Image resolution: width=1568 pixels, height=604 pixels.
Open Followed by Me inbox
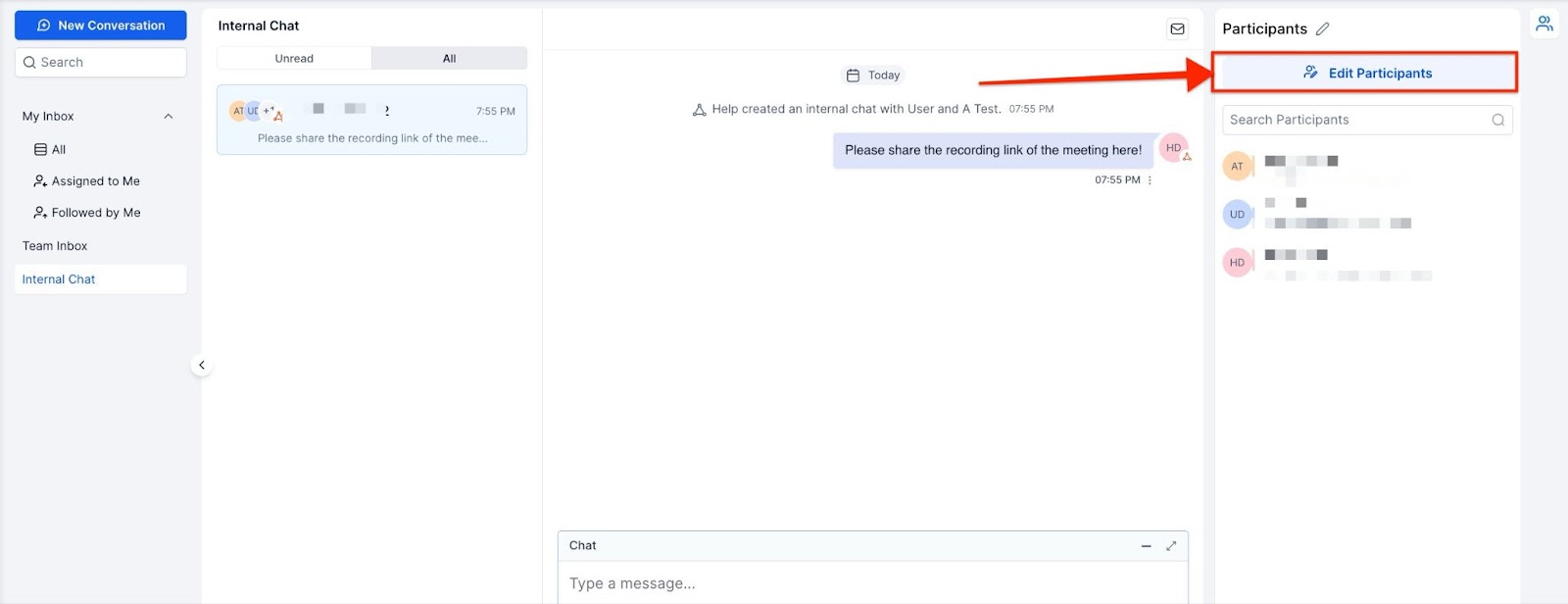95,213
